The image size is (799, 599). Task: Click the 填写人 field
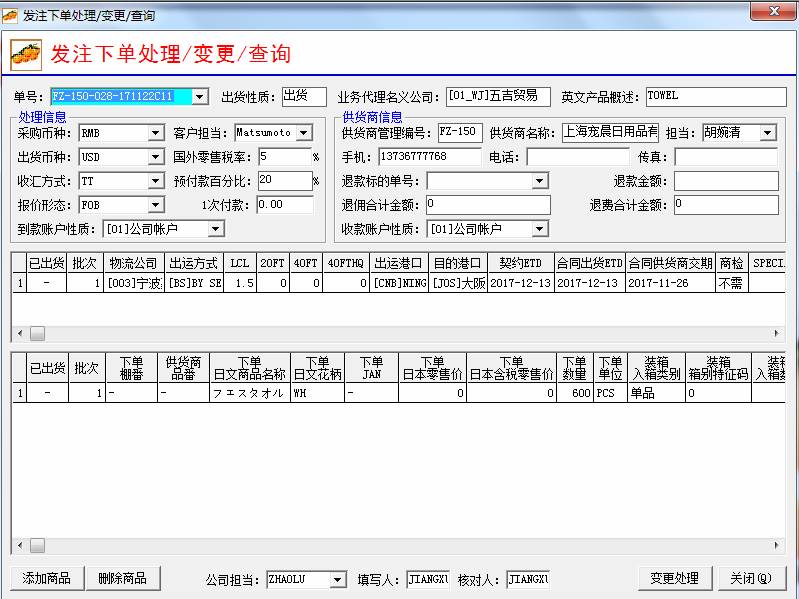[x=428, y=580]
